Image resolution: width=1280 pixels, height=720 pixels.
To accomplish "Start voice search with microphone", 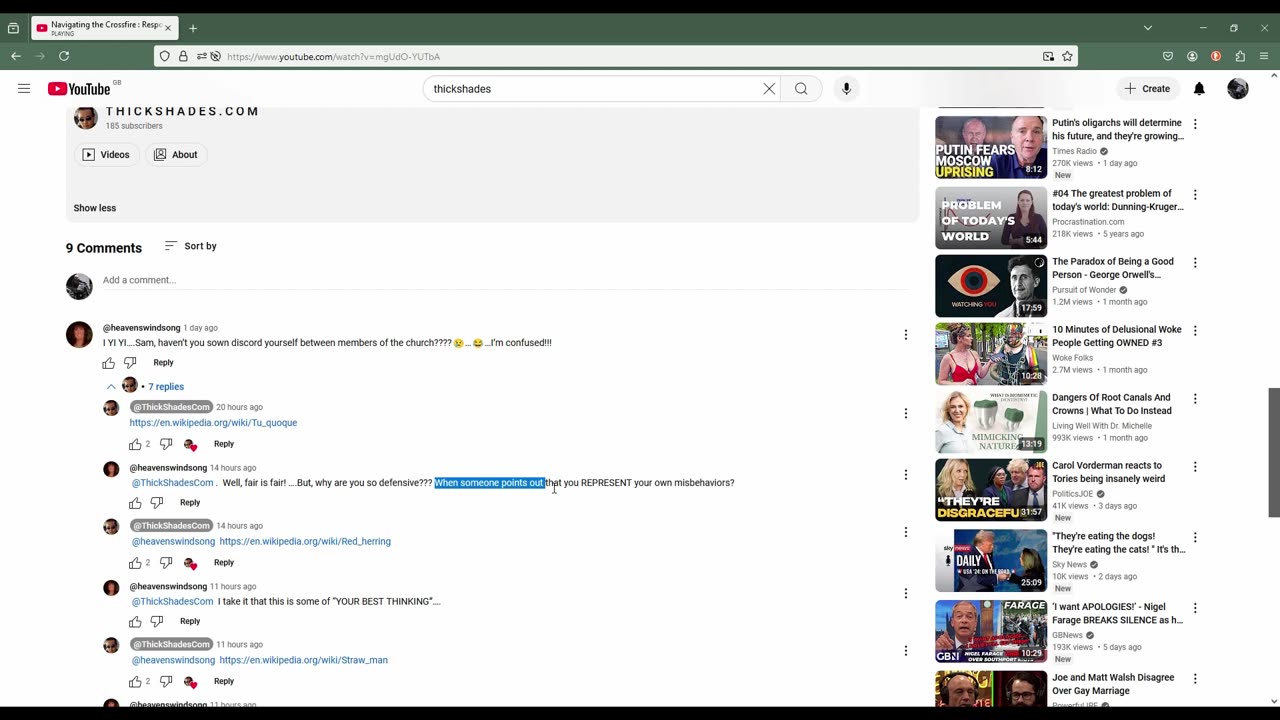I will point(846,89).
